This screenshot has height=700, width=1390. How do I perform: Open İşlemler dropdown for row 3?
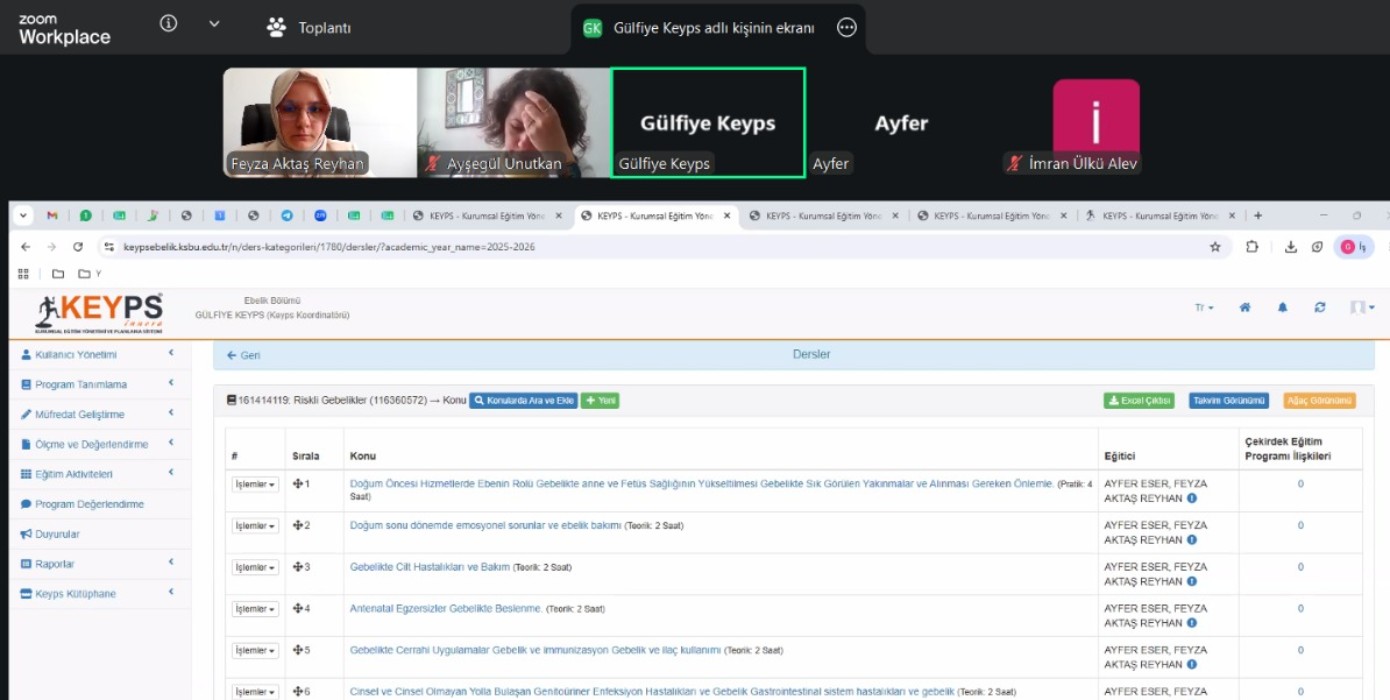(x=255, y=567)
